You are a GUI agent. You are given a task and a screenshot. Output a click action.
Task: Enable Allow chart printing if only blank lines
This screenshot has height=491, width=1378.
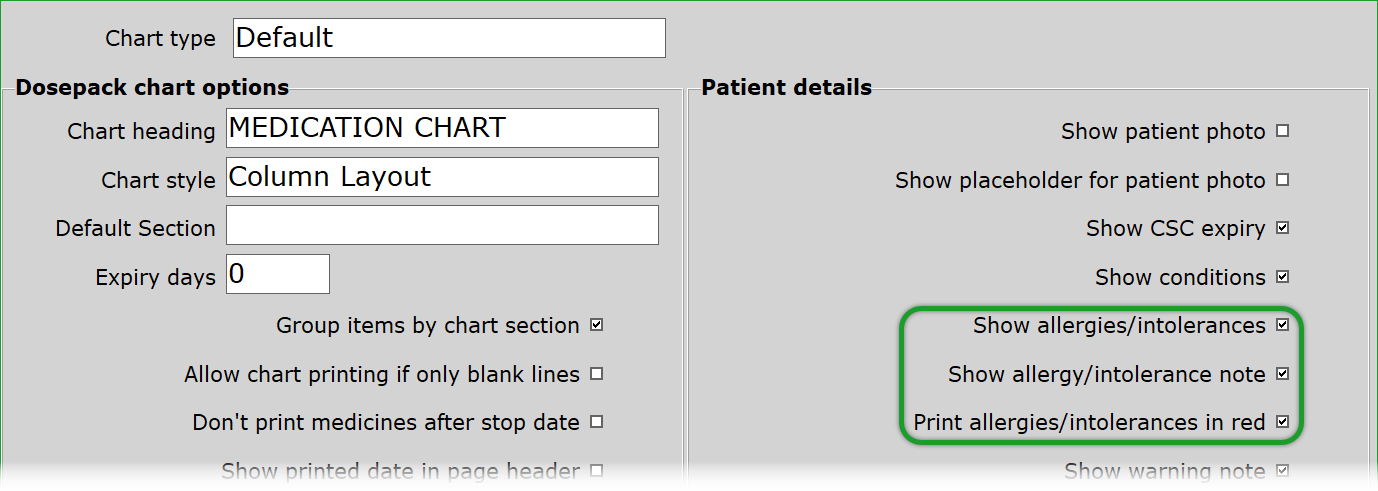click(x=597, y=374)
